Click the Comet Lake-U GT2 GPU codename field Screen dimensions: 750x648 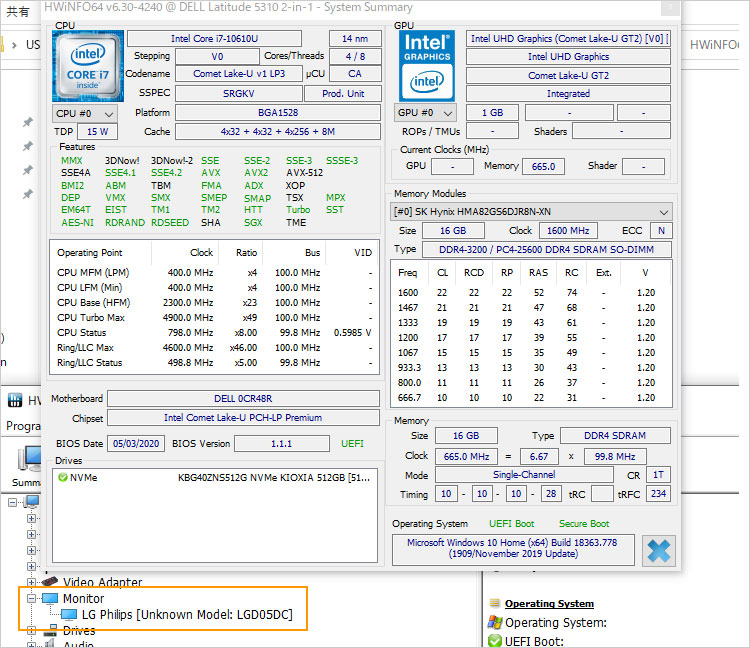pos(568,76)
